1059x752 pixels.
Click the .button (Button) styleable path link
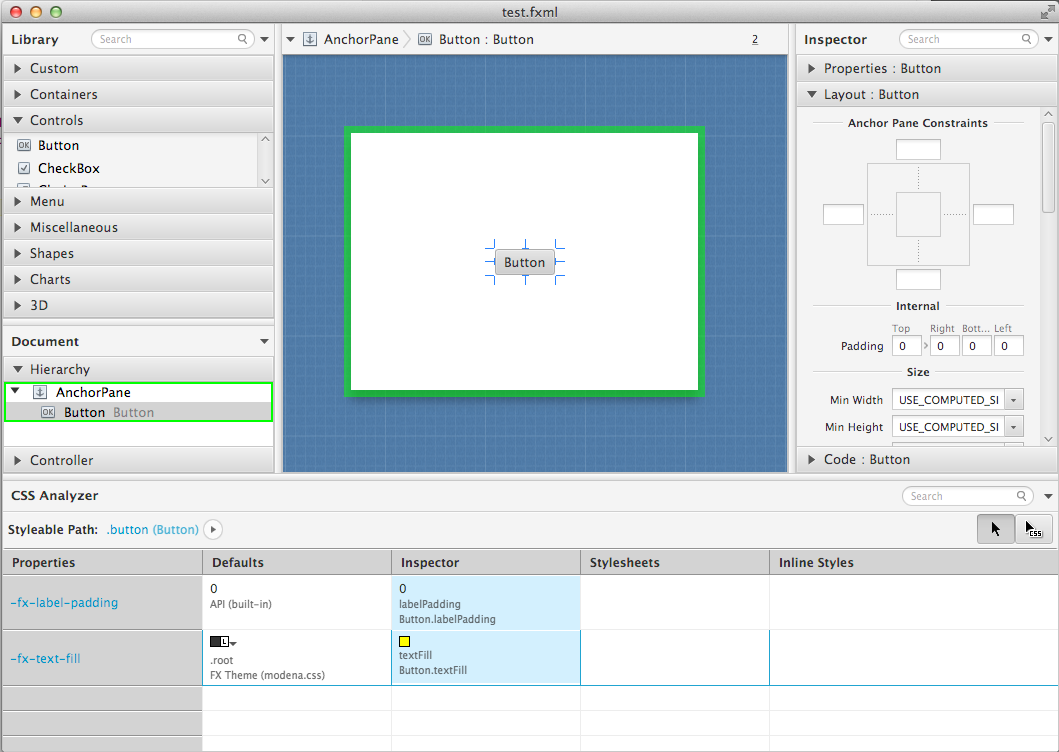(152, 530)
